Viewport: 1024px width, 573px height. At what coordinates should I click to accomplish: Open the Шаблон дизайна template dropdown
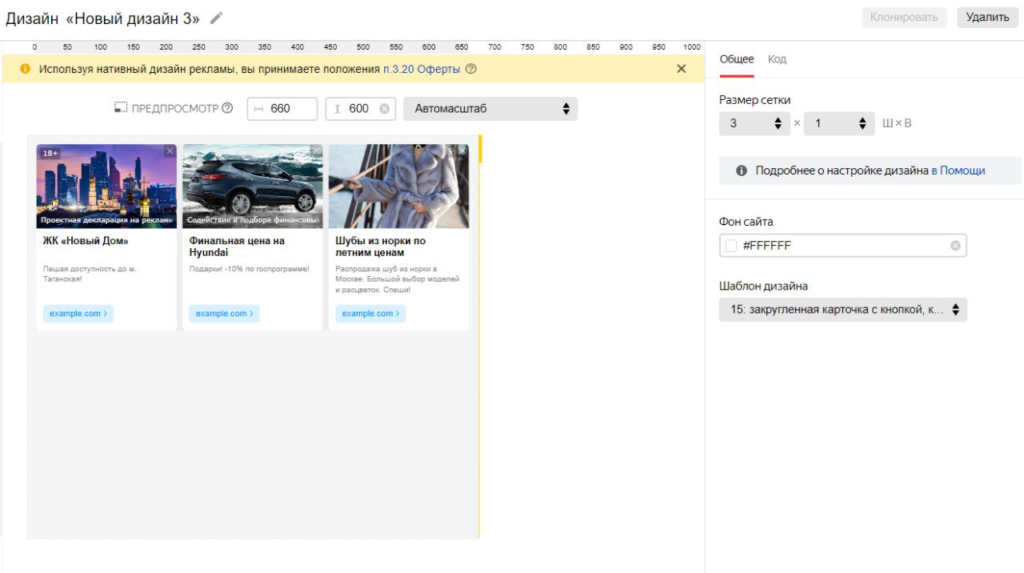843,310
